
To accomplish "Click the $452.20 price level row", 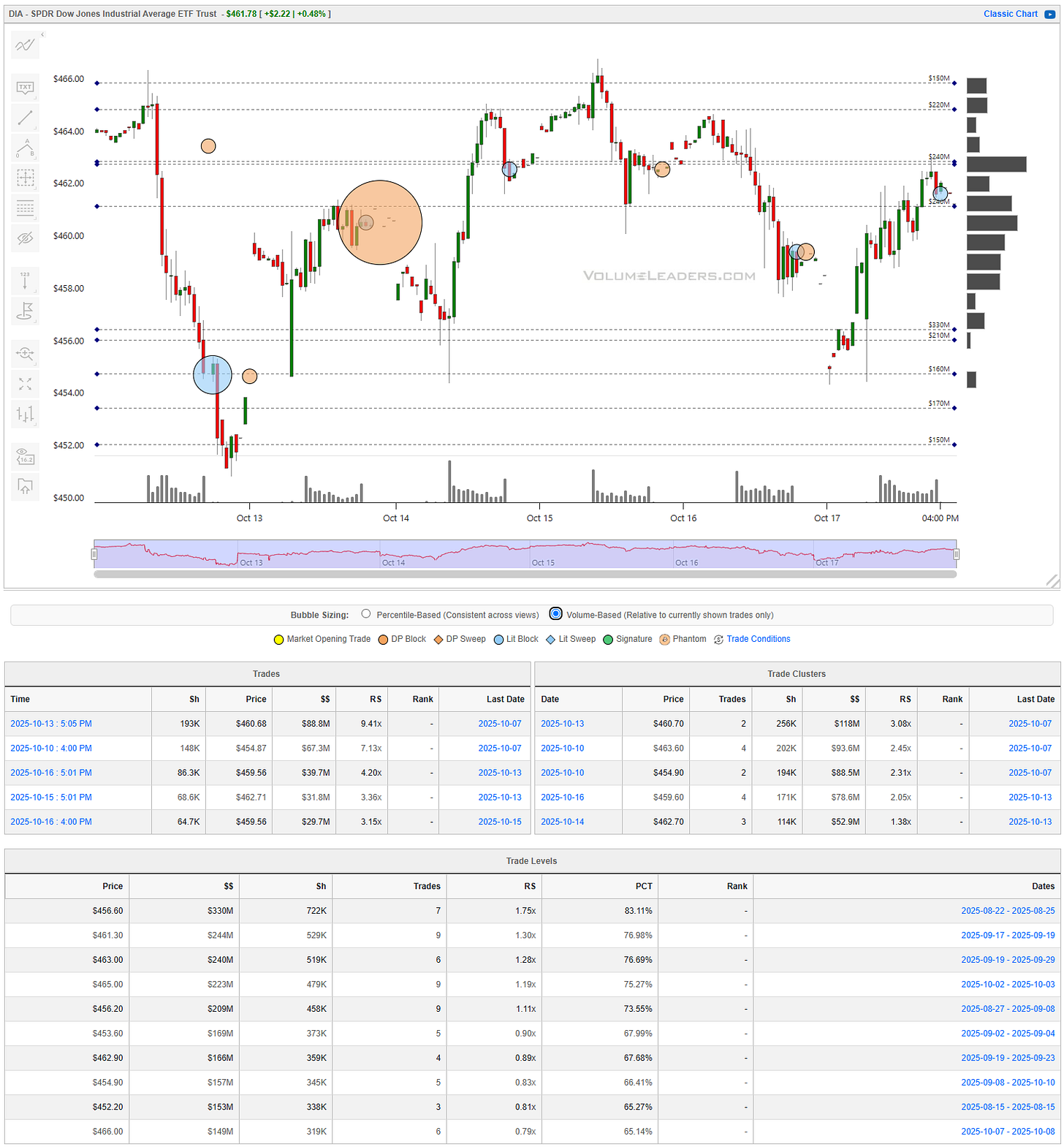I will (532, 1107).
